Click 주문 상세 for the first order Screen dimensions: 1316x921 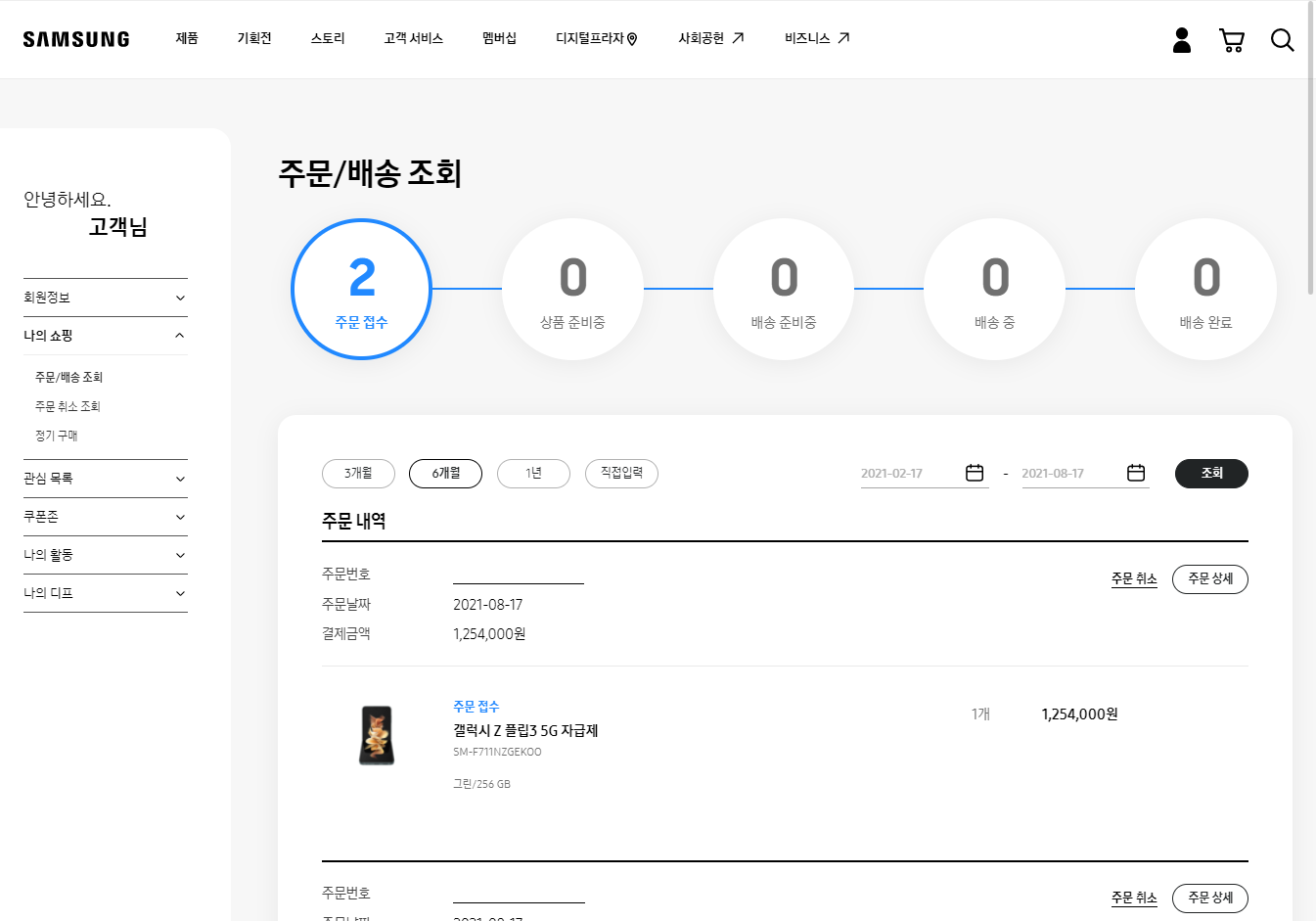point(1210,579)
